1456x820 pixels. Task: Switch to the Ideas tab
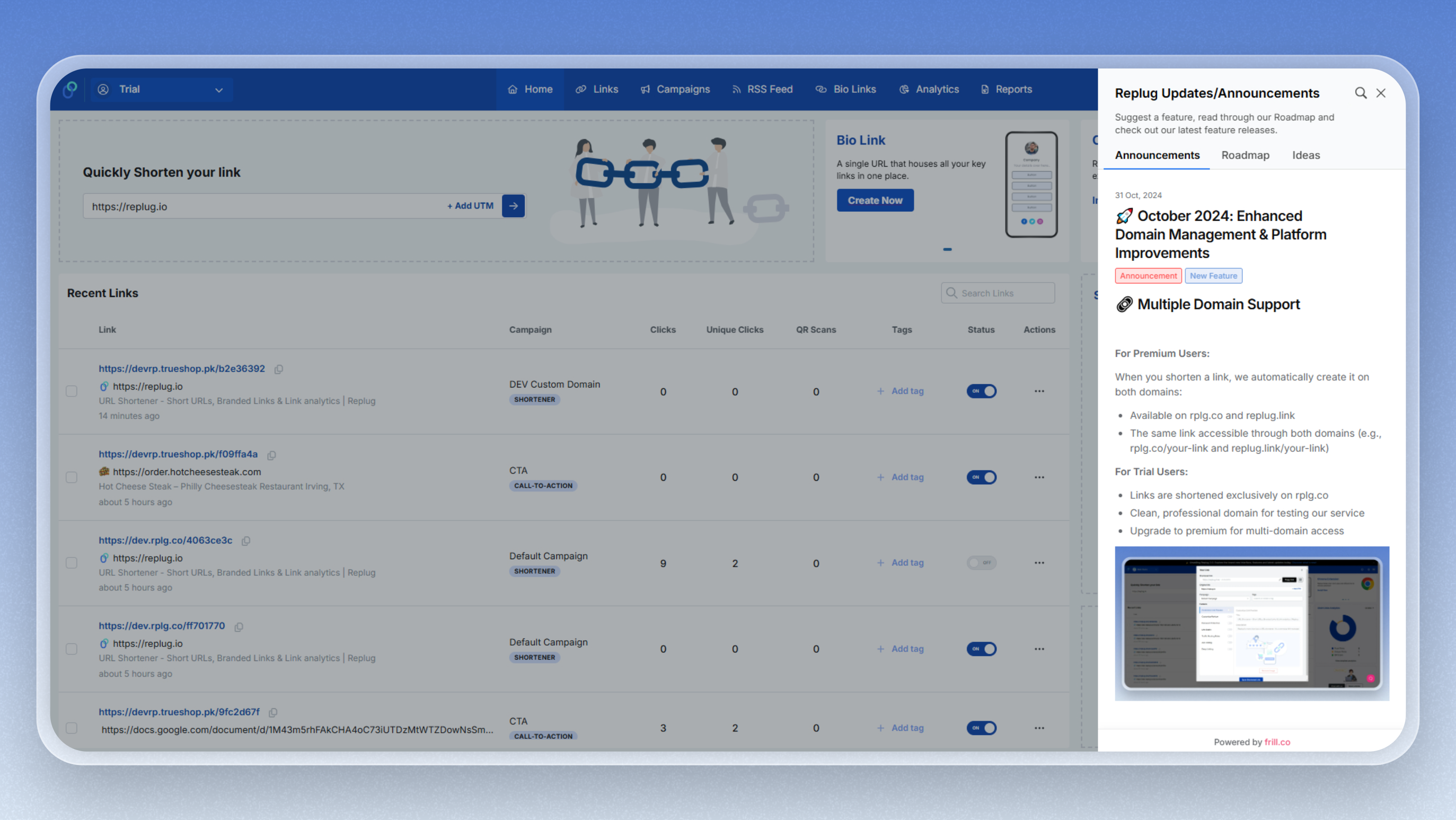(x=1306, y=155)
